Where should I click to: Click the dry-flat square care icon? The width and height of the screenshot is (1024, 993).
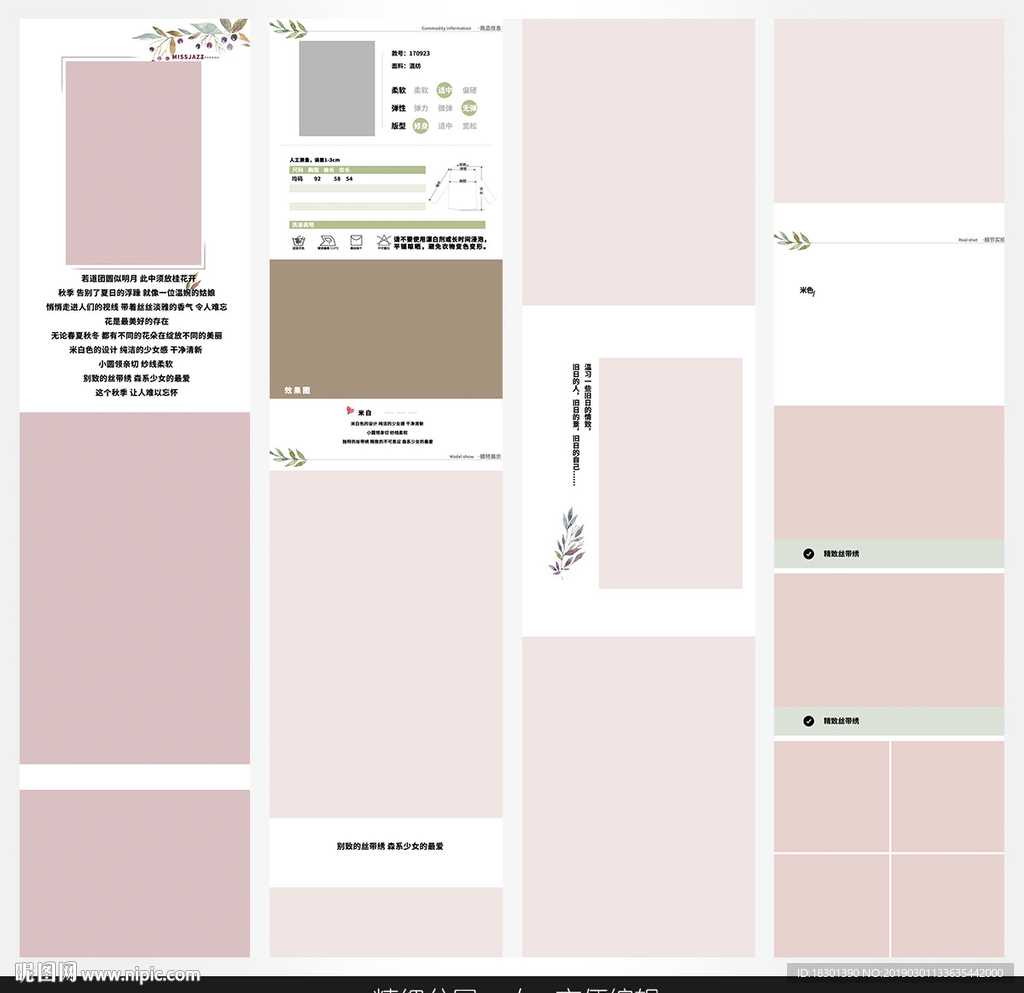(x=356, y=240)
